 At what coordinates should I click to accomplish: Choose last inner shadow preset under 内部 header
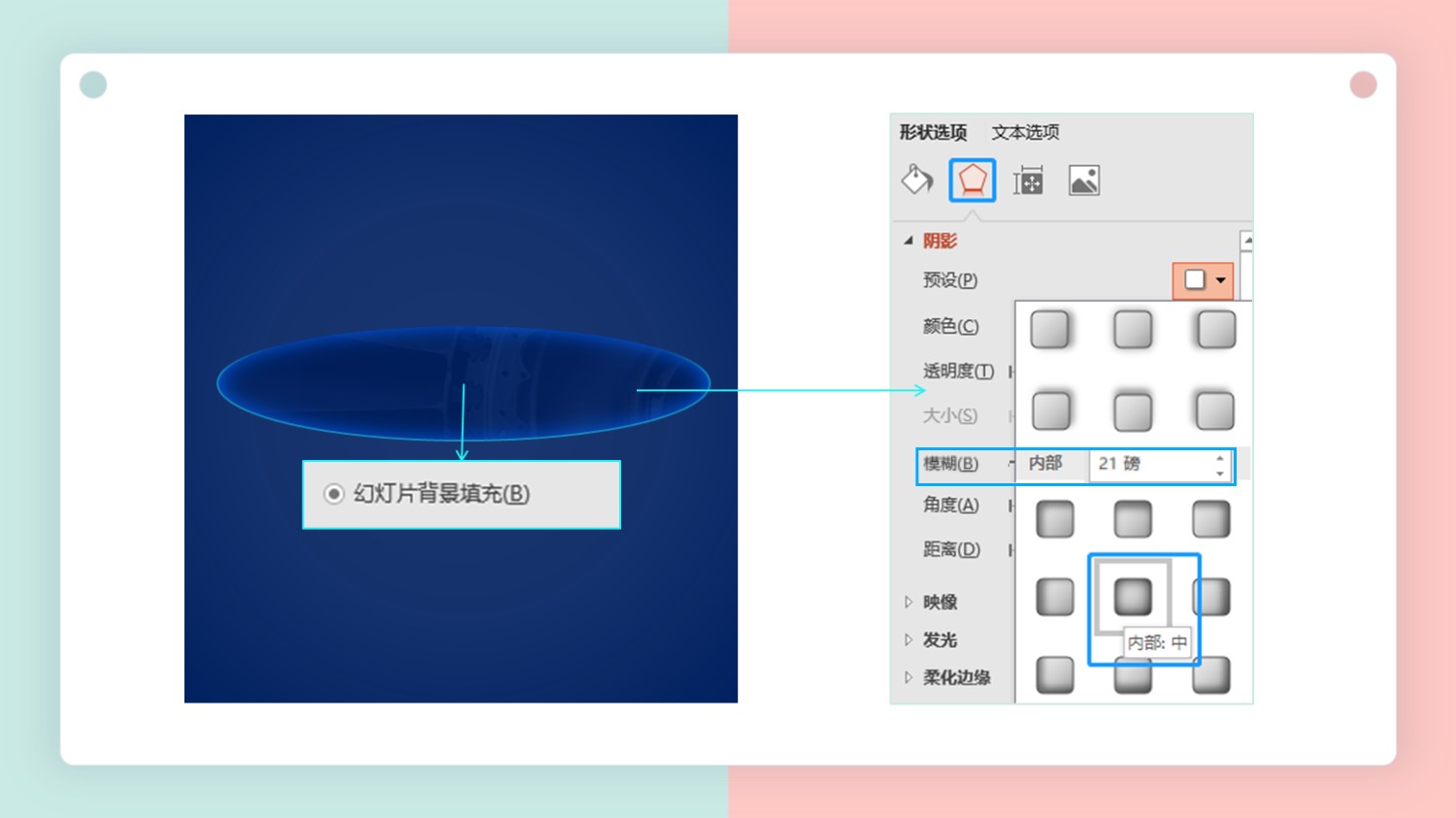pos(1210,519)
